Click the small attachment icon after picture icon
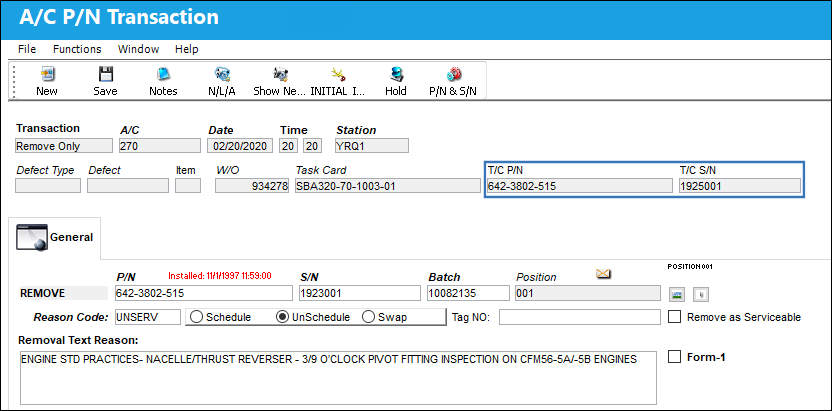832x411 pixels. tap(701, 294)
